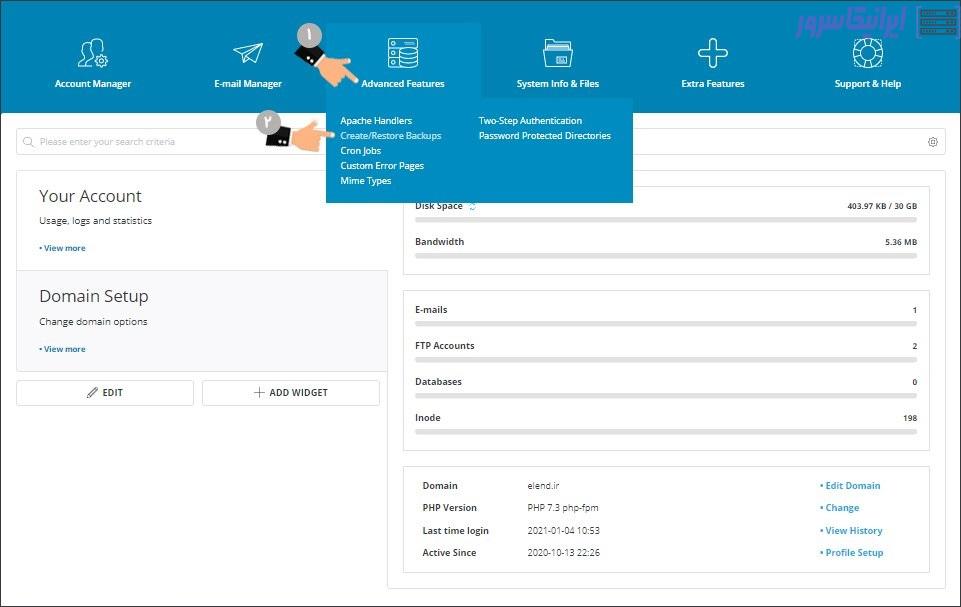This screenshot has height=607, width=961.
Task: Click View more under Your Account
Action: pyautogui.click(x=63, y=248)
